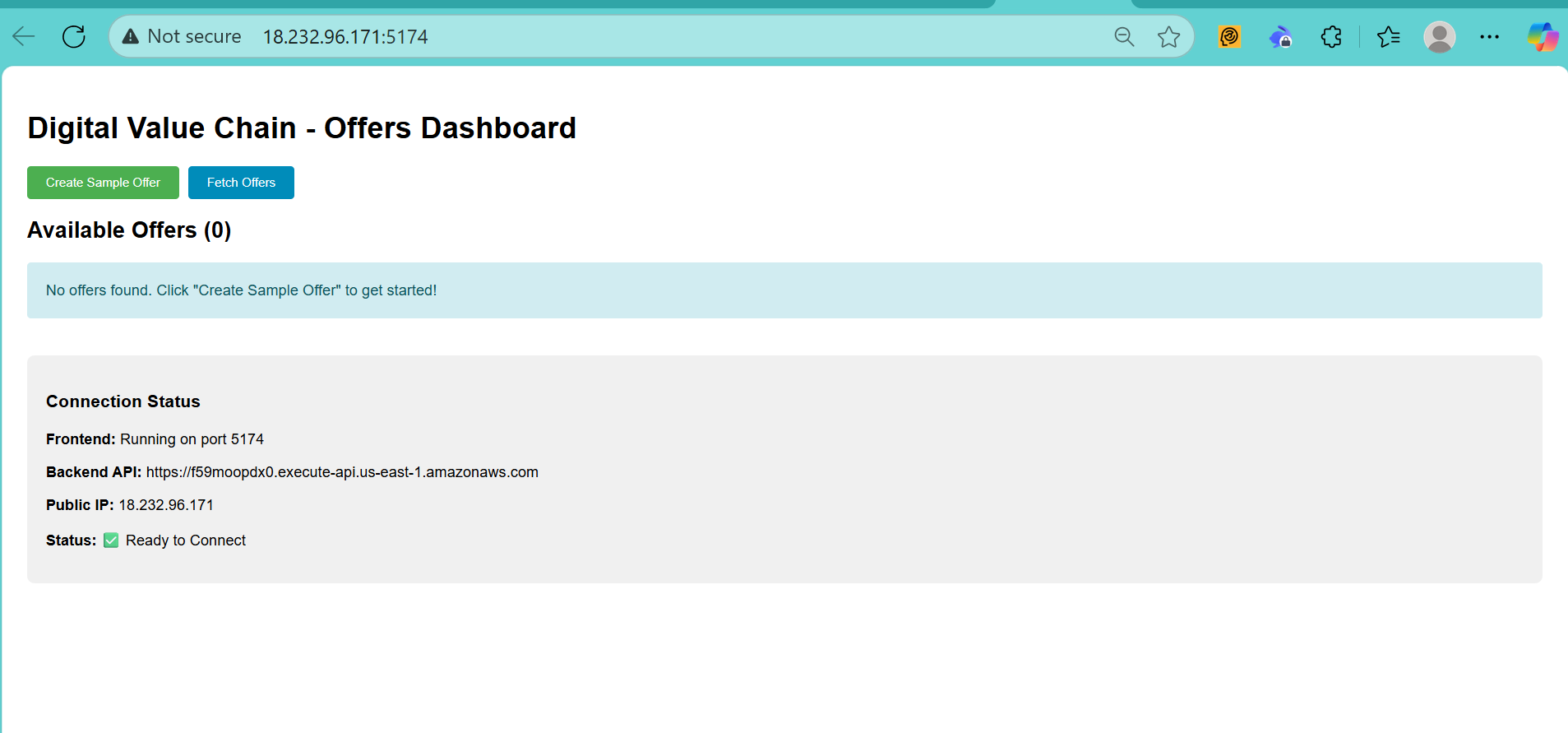Reload the page with the refresh icon
The height and width of the screenshot is (733, 1568).
click(x=74, y=36)
